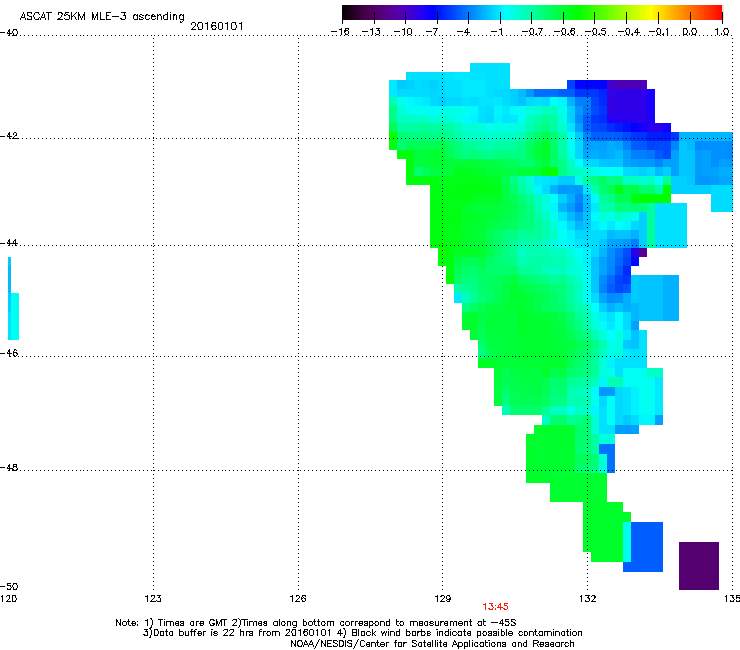Click the NOAA/NESDIS credit line

432,644
